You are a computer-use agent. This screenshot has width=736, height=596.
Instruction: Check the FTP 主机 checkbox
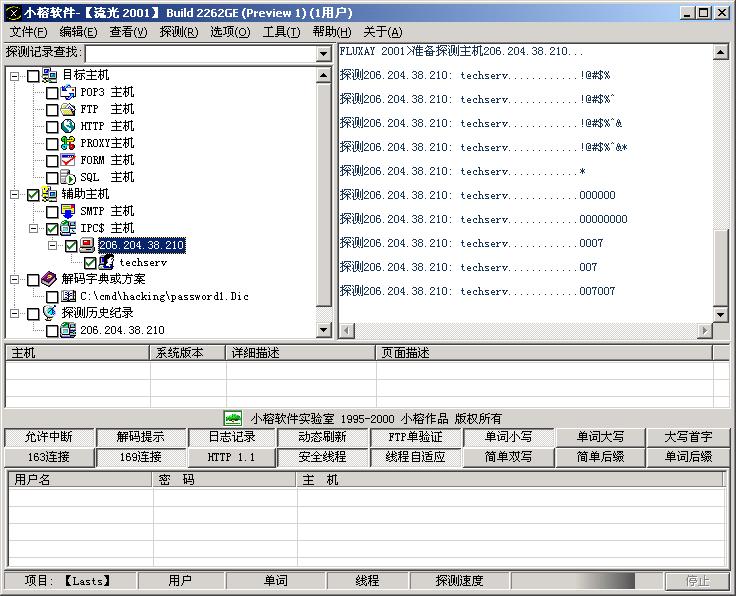click(x=52, y=110)
